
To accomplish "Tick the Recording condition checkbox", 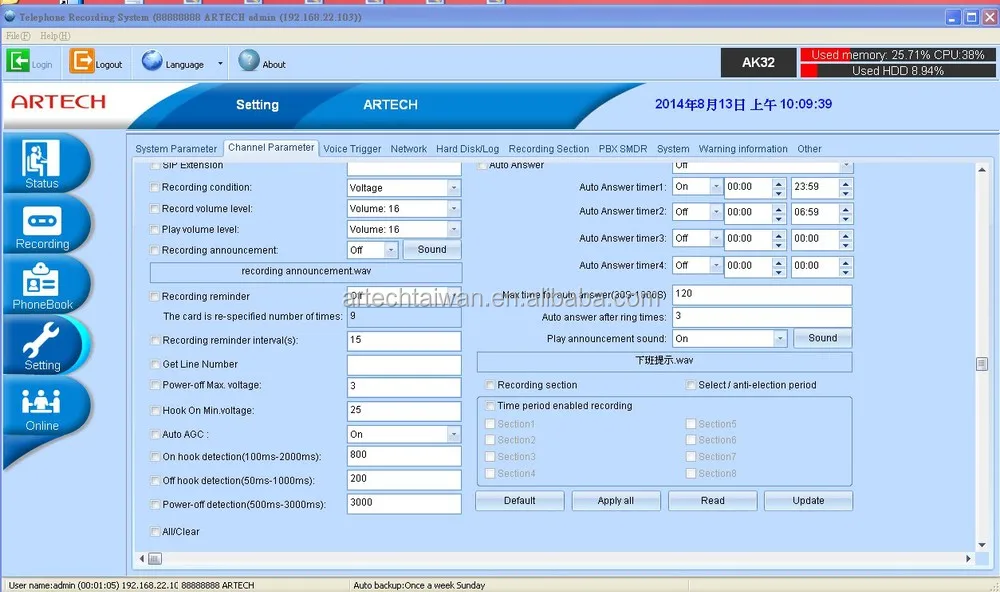I will tap(154, 188).
